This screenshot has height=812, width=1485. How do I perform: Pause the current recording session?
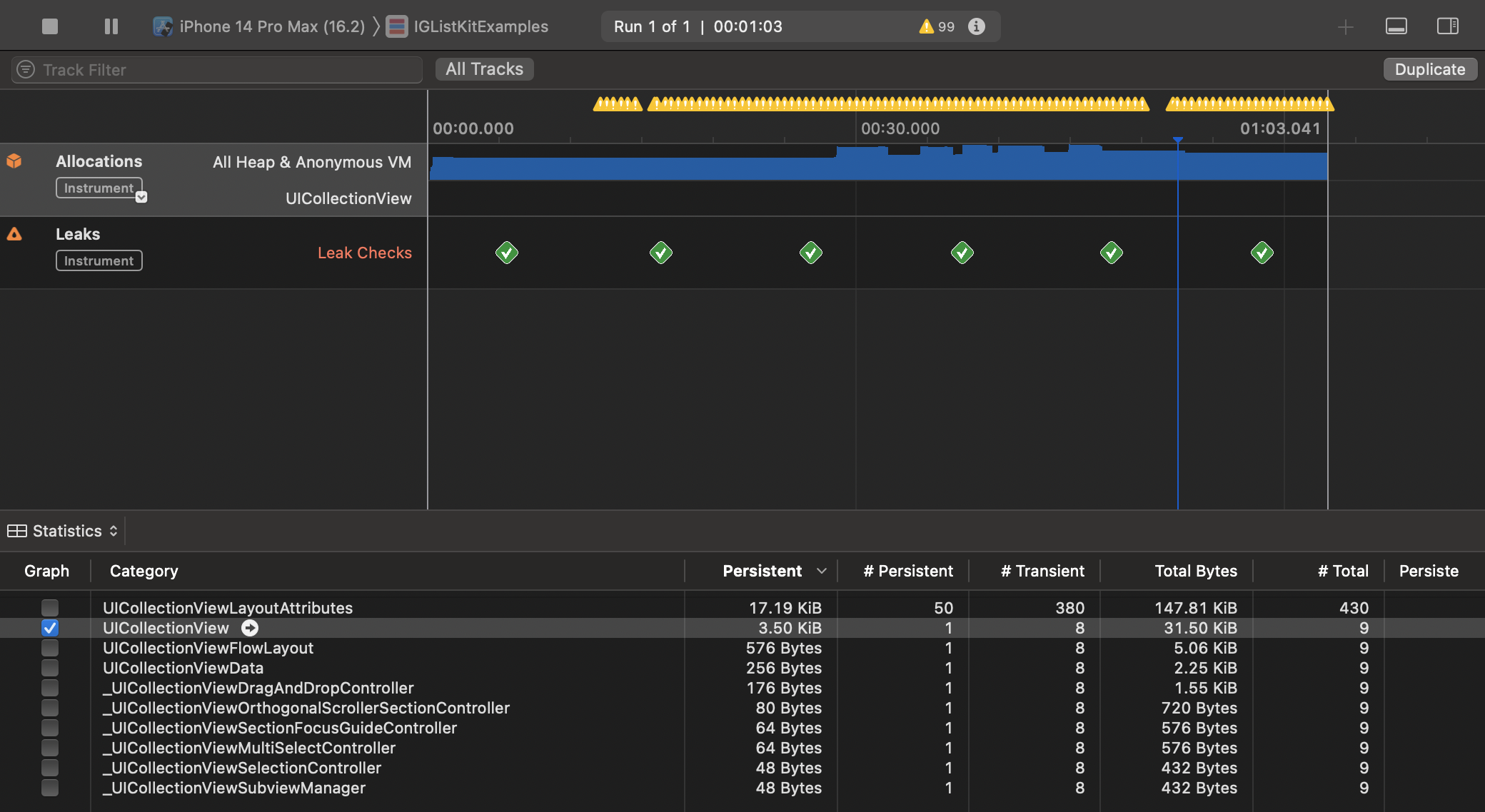[x=111, y=26]
